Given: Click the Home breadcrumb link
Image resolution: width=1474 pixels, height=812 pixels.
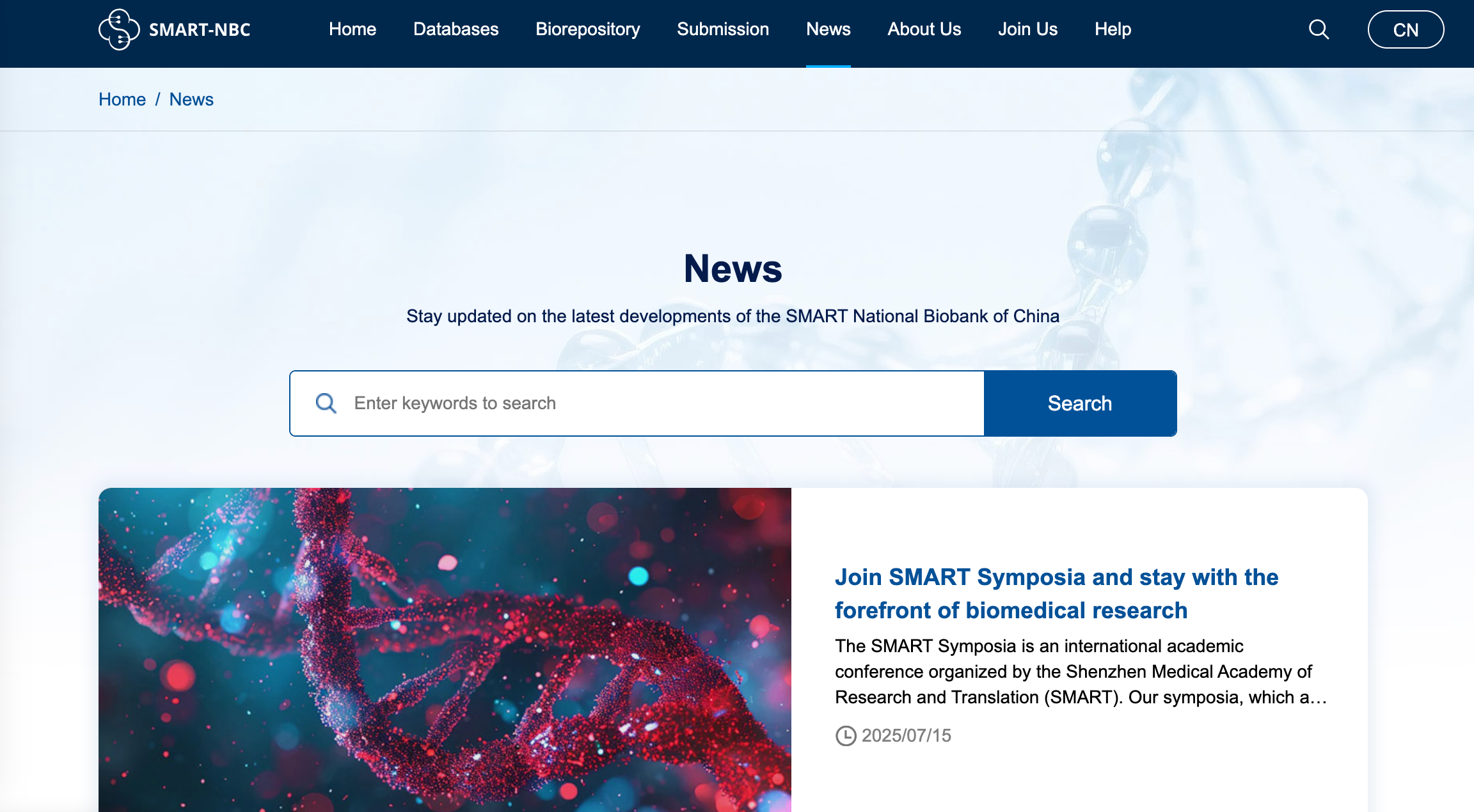Looking at the screenshot, I should (x=122, y=100).
